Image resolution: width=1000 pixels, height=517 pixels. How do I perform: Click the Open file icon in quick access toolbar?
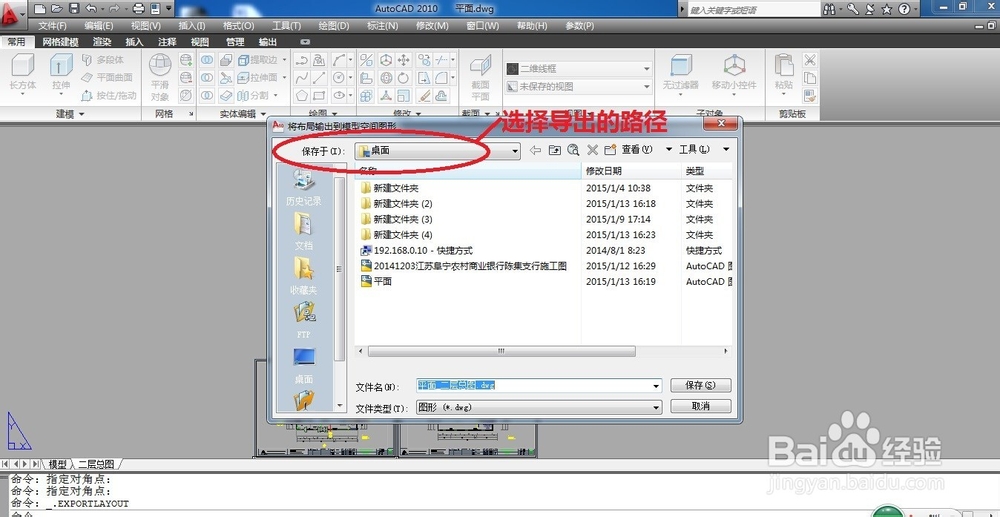click(x=57, y=9)
